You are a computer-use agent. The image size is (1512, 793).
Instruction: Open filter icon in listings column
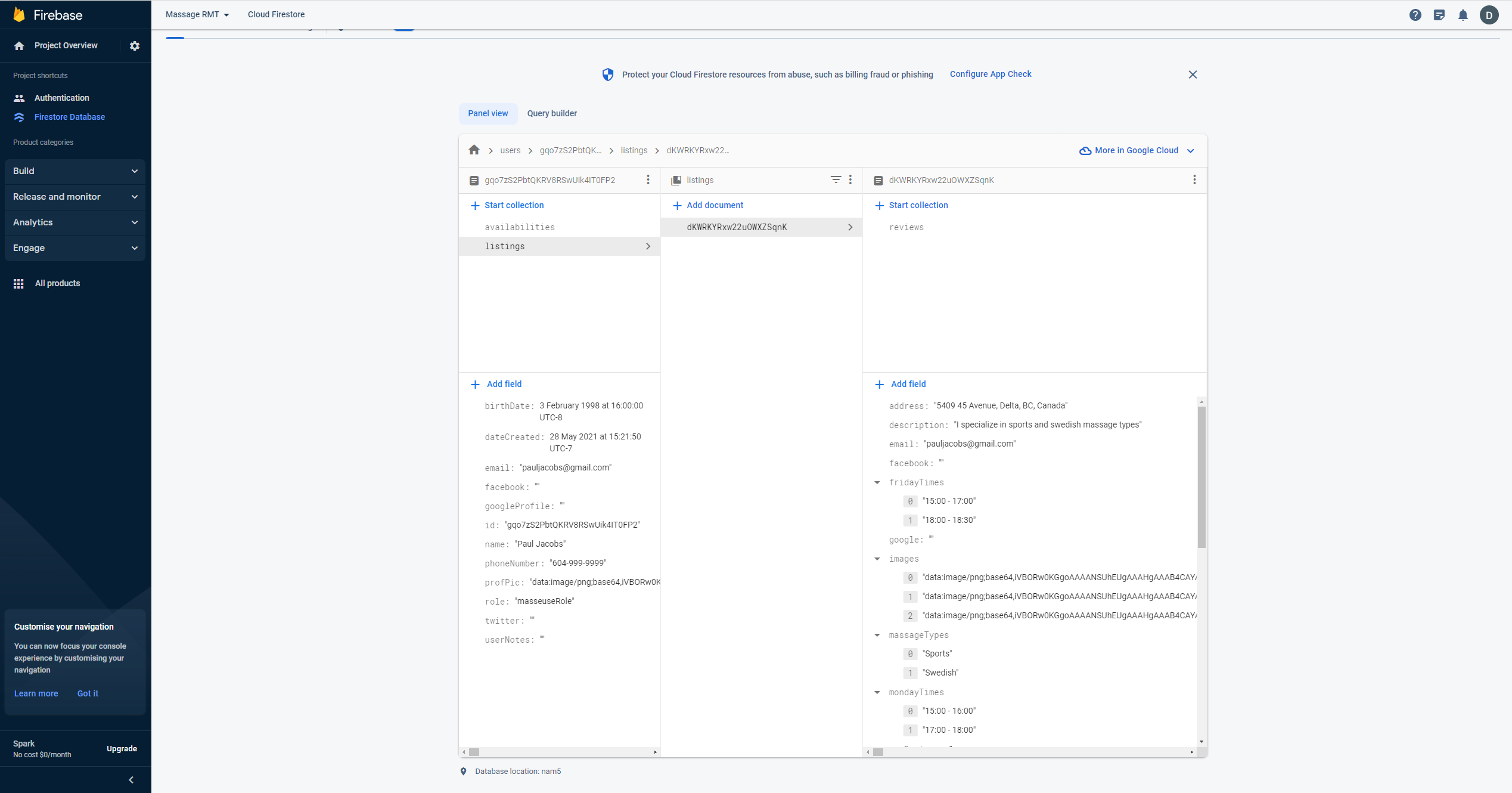[836, 179]
